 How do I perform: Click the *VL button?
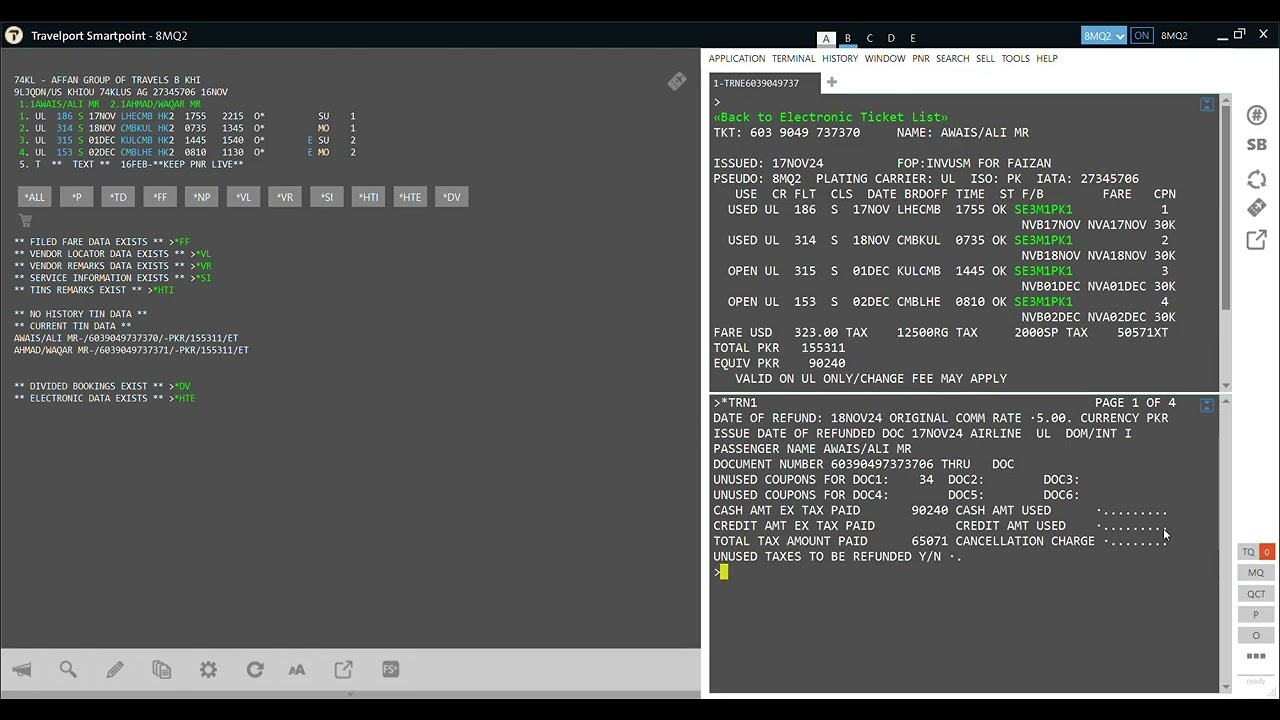pos(243,197)
